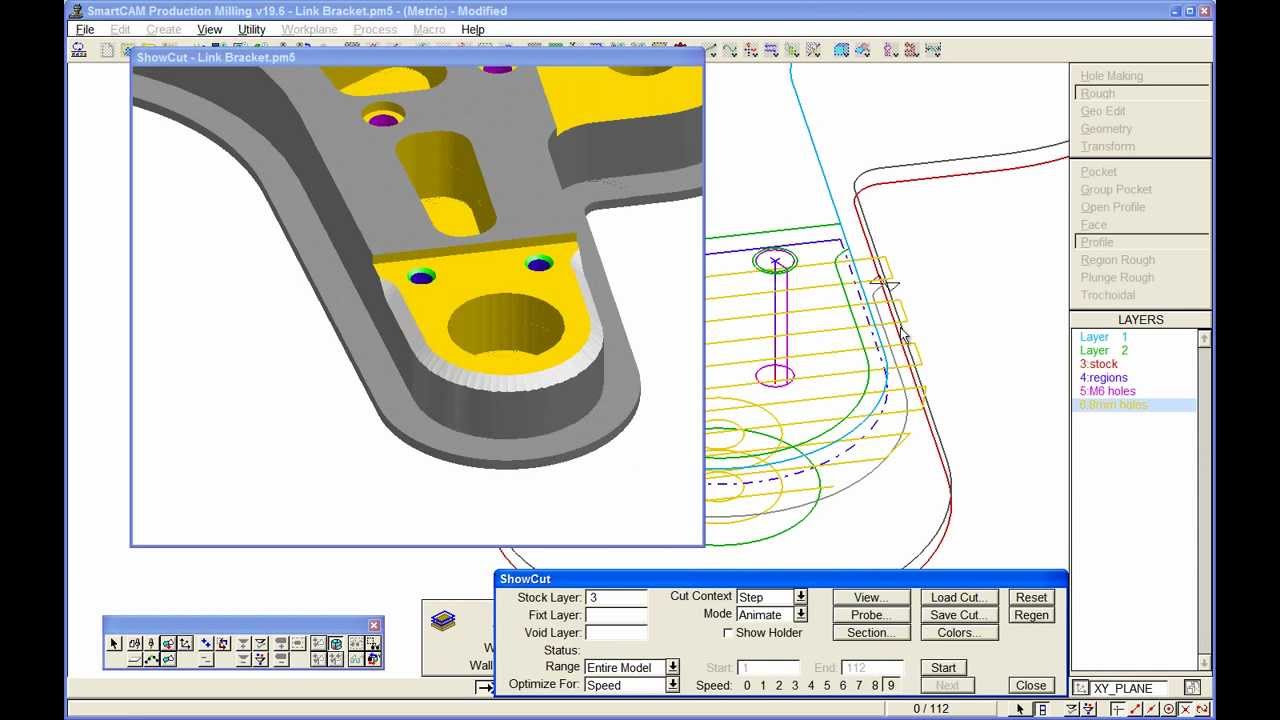
Task: Toggle the Geometry toolbox option
Action: coord(1106,129)
